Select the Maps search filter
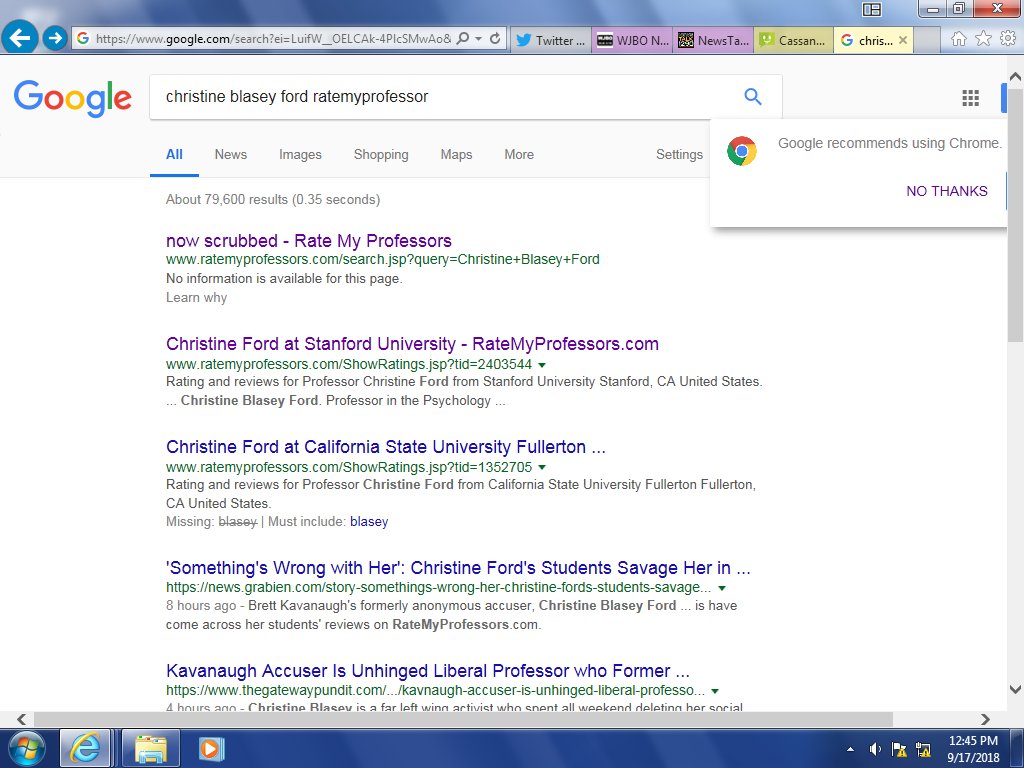The image size is (1024, 768). [x=456, y=155]
